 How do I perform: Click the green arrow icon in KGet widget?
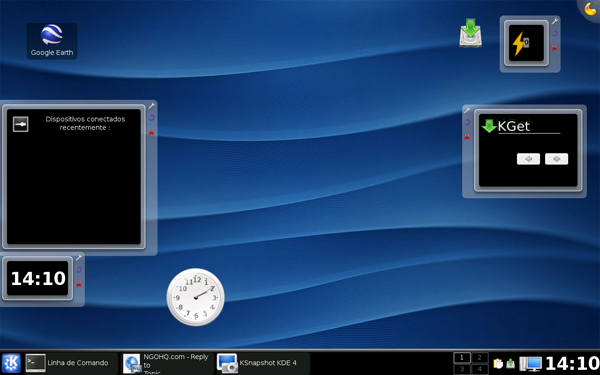pyautogui.click(x=489, y=126)
